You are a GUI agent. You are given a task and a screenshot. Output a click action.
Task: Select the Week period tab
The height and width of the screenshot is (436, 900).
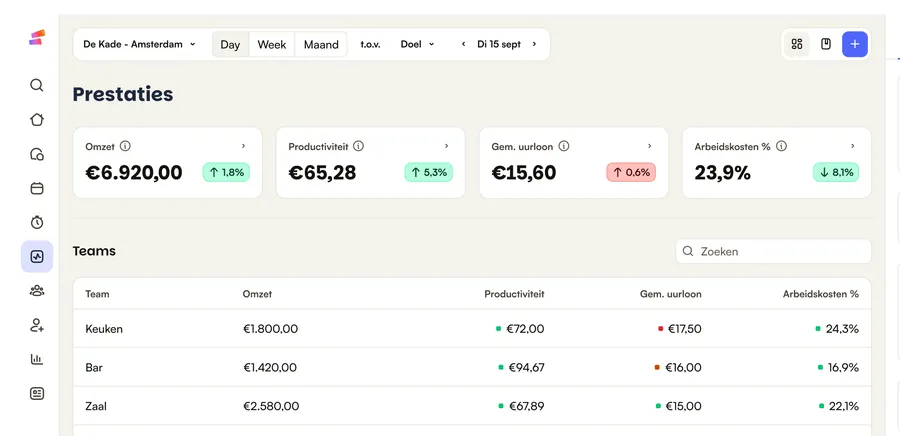click(271, 44)
